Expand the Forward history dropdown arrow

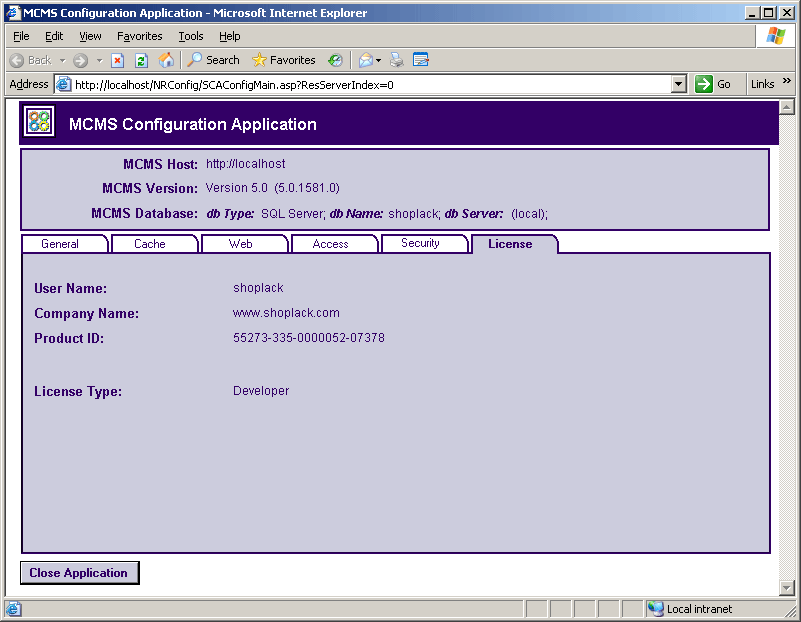pos(100,60)
